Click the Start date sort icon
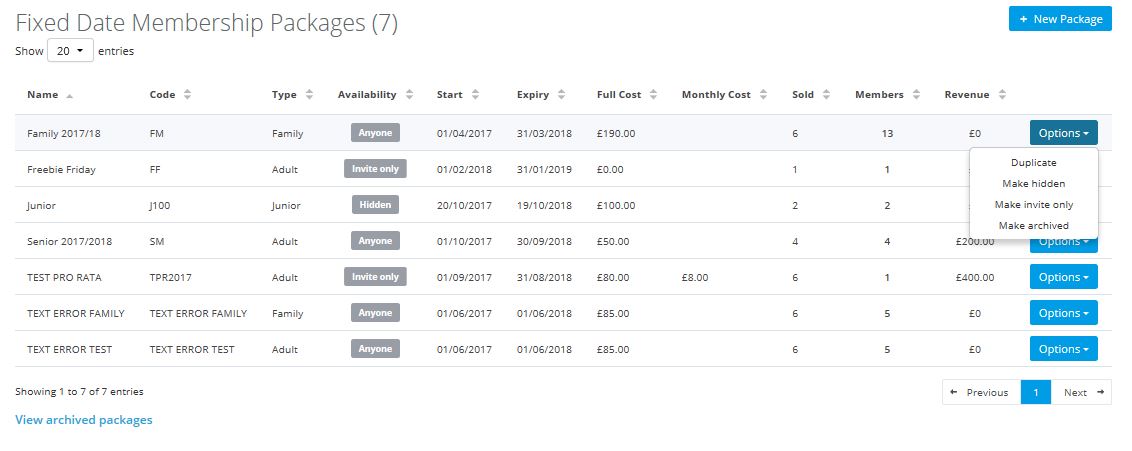 474,95
